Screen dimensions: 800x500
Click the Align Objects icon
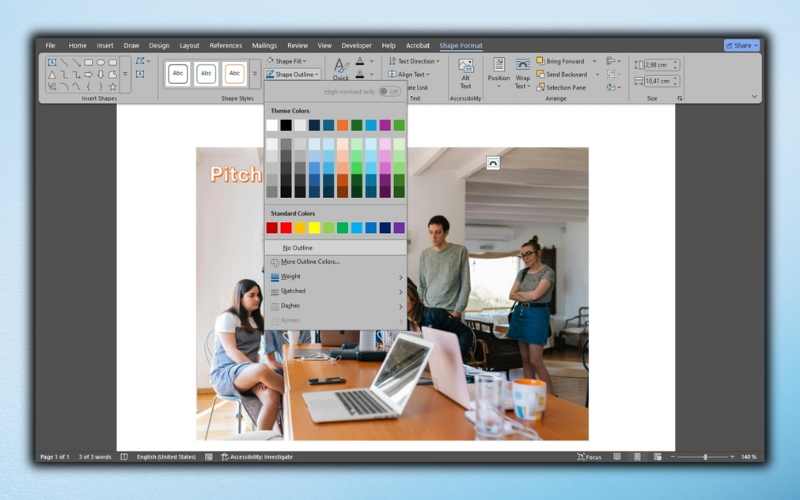tap(611, 61)
